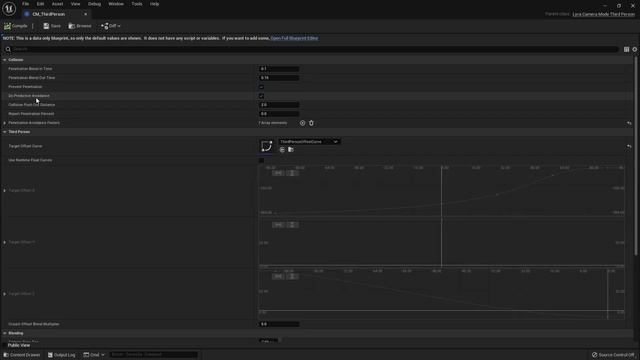Add element to Penetration Avoidance Feelers array
The width and height of the screenshot is (640, 360).
(302, 123)
